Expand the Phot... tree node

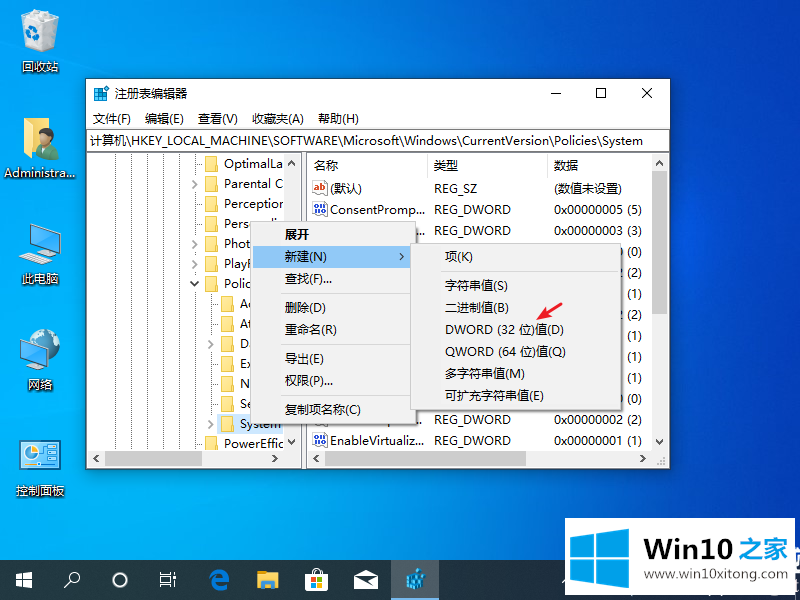click(x=195, y=244)
